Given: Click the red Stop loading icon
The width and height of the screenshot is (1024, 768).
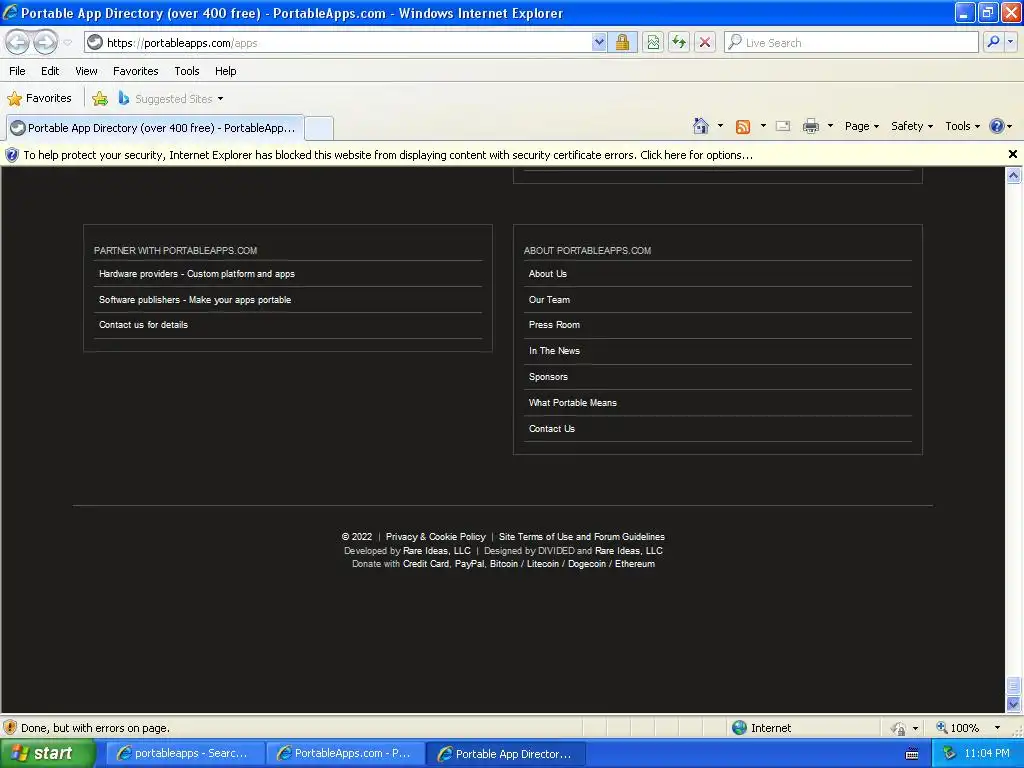Looking at the screenshot, I should point(705,42).
